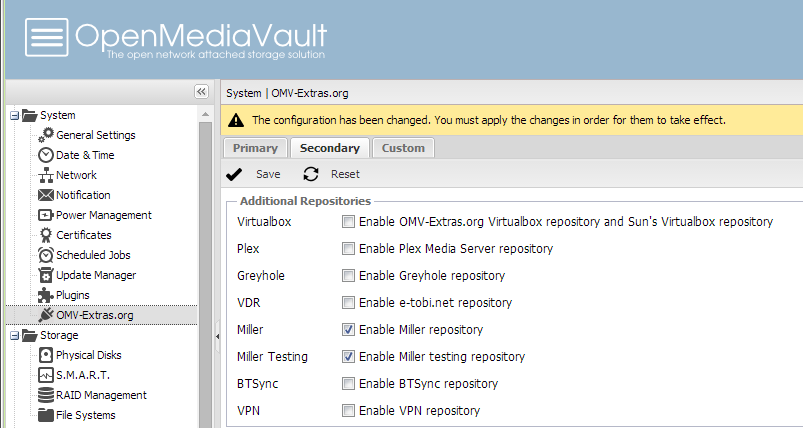Image resolution: width=803 pixels, height=428 pixels.
Task: Click the BTSync field label
Action: (258, 384)
